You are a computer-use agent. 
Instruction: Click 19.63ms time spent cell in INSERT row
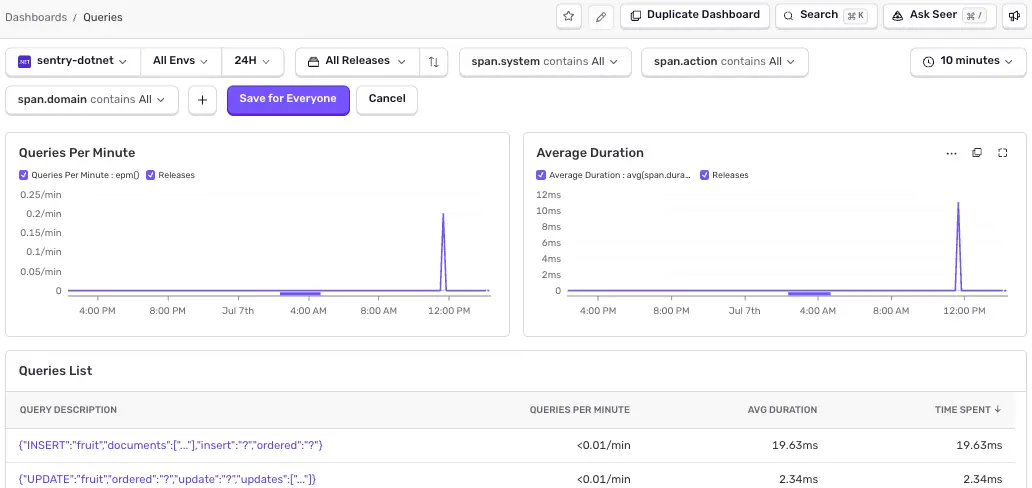(979, 445)
